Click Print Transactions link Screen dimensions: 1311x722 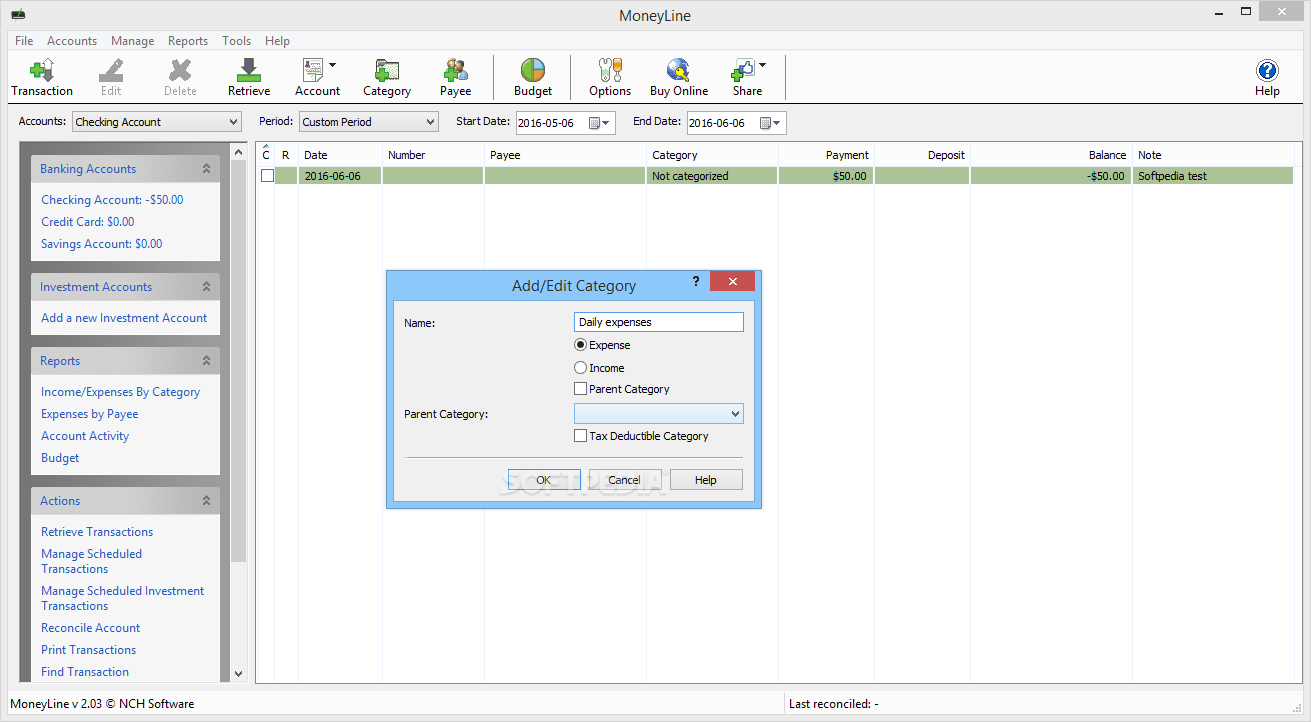[88, 650]
